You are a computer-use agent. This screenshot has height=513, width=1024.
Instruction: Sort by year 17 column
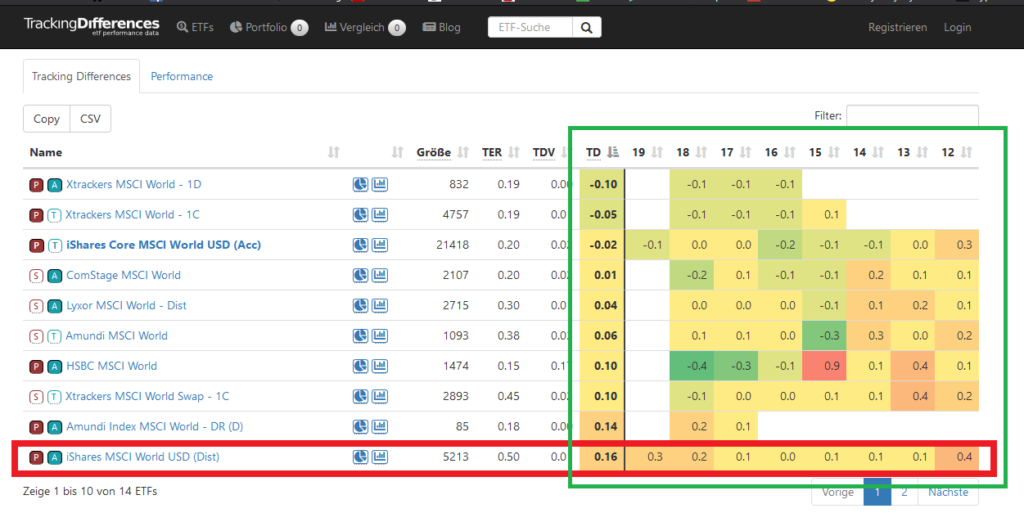[x=745, y=152]
